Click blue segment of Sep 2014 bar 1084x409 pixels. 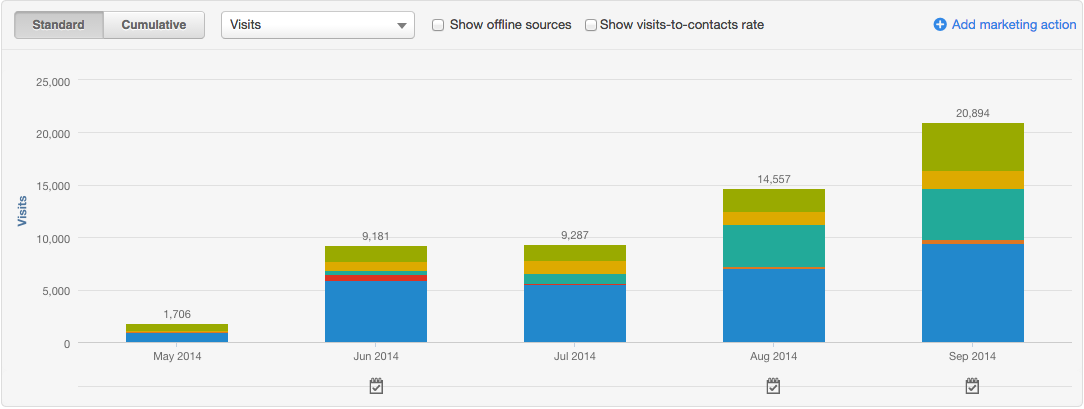tap(972, 292)
